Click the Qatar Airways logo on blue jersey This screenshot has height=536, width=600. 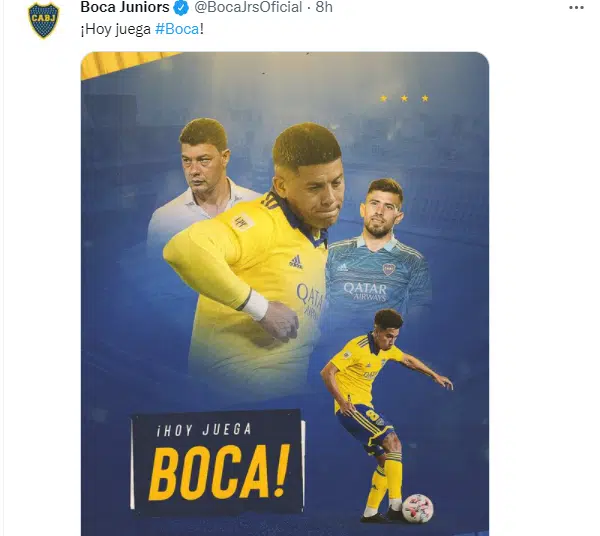[x=365, y=292]
